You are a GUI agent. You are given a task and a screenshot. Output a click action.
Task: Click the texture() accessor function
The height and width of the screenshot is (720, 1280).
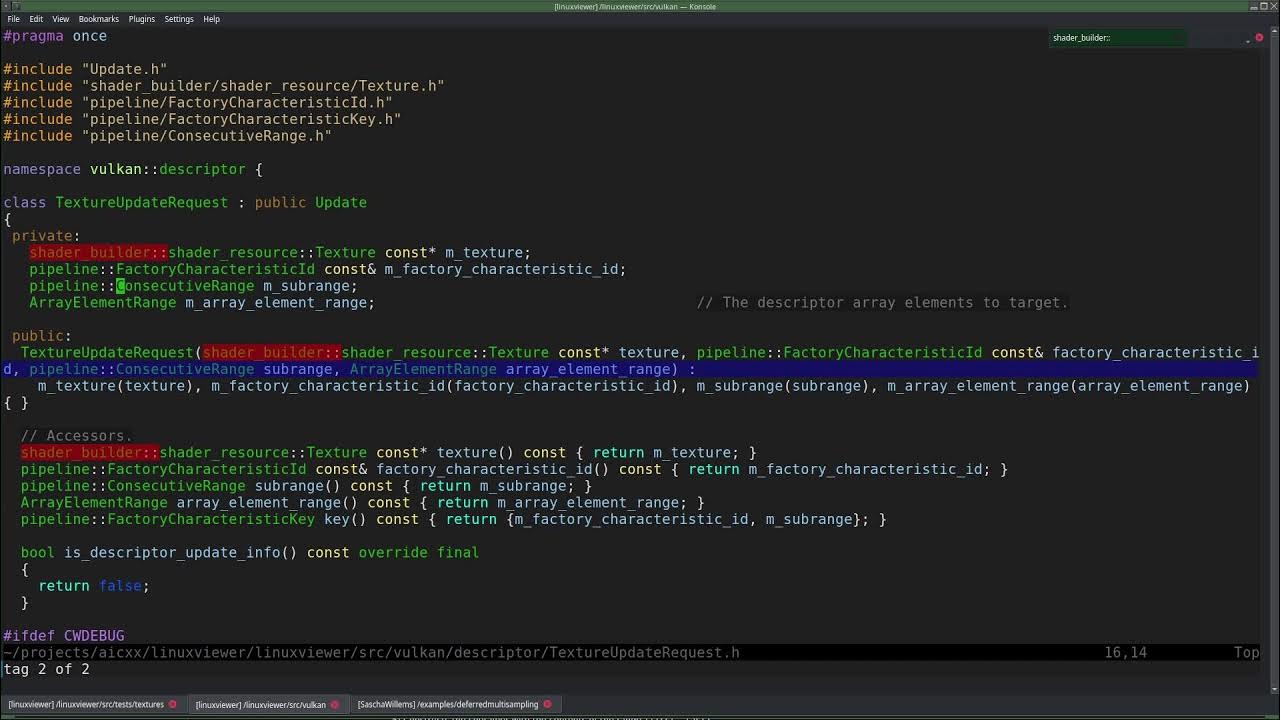(389, 452)
